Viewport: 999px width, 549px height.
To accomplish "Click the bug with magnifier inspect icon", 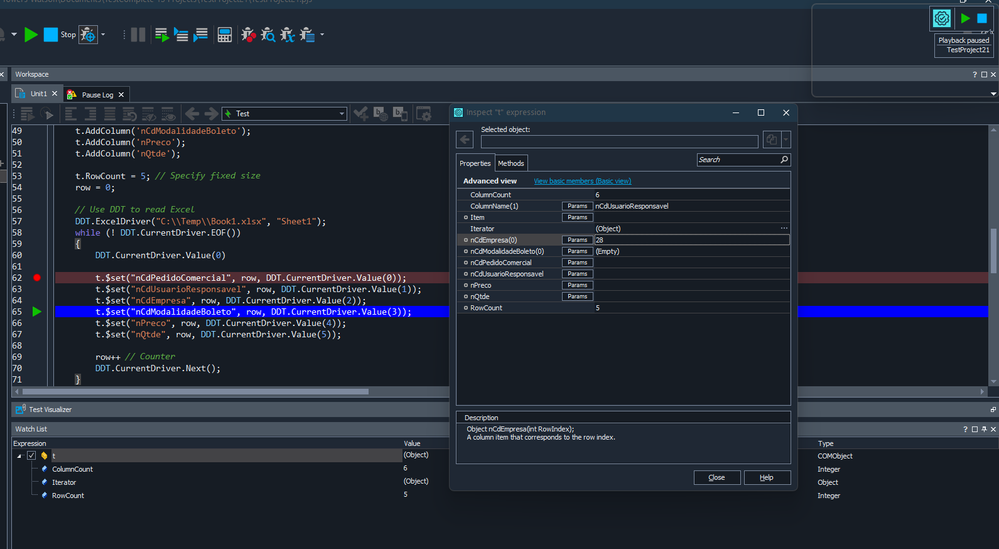I will (269, 35).
